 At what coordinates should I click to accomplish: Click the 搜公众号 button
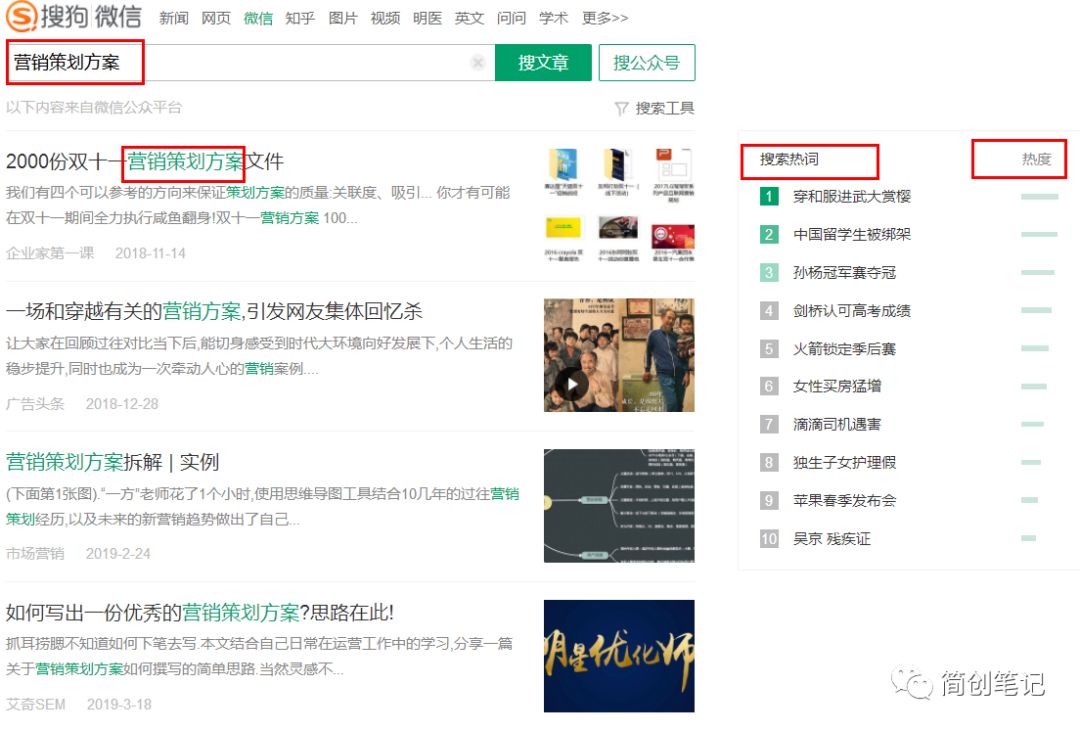(647, 63)
